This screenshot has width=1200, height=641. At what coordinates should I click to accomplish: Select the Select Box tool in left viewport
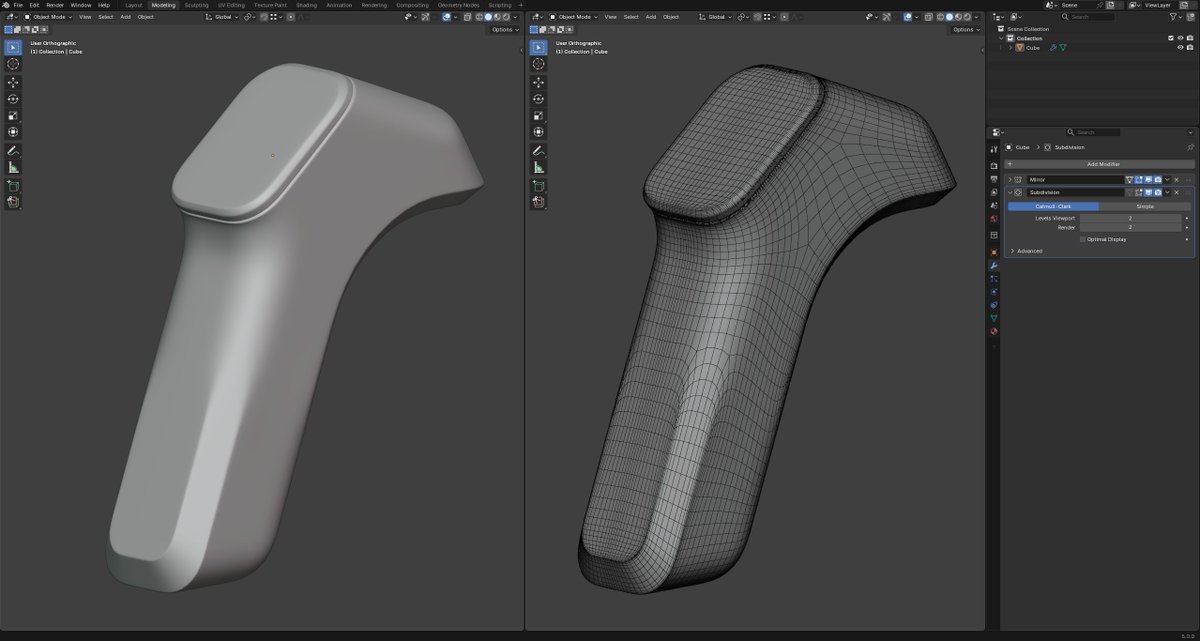12,47
